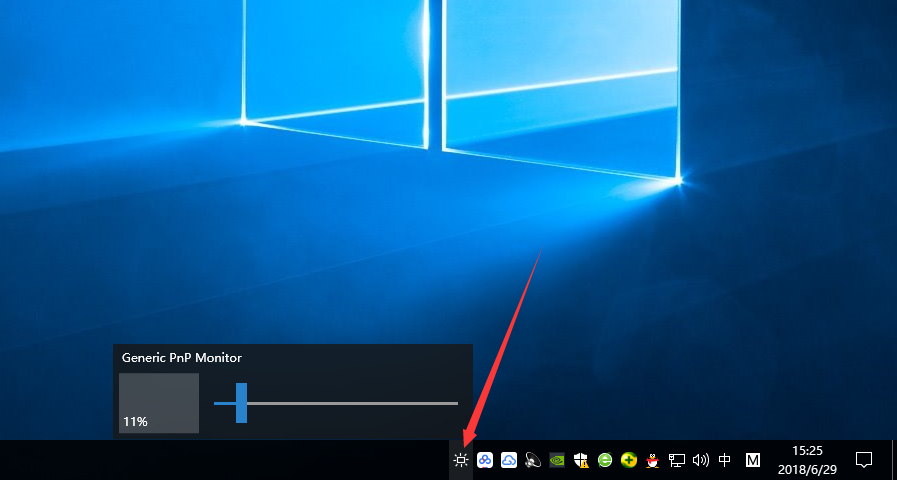The image size is (897, 480).
Task: Open the blue cloud sync tray icon
Action: click(x=509, y=459)
